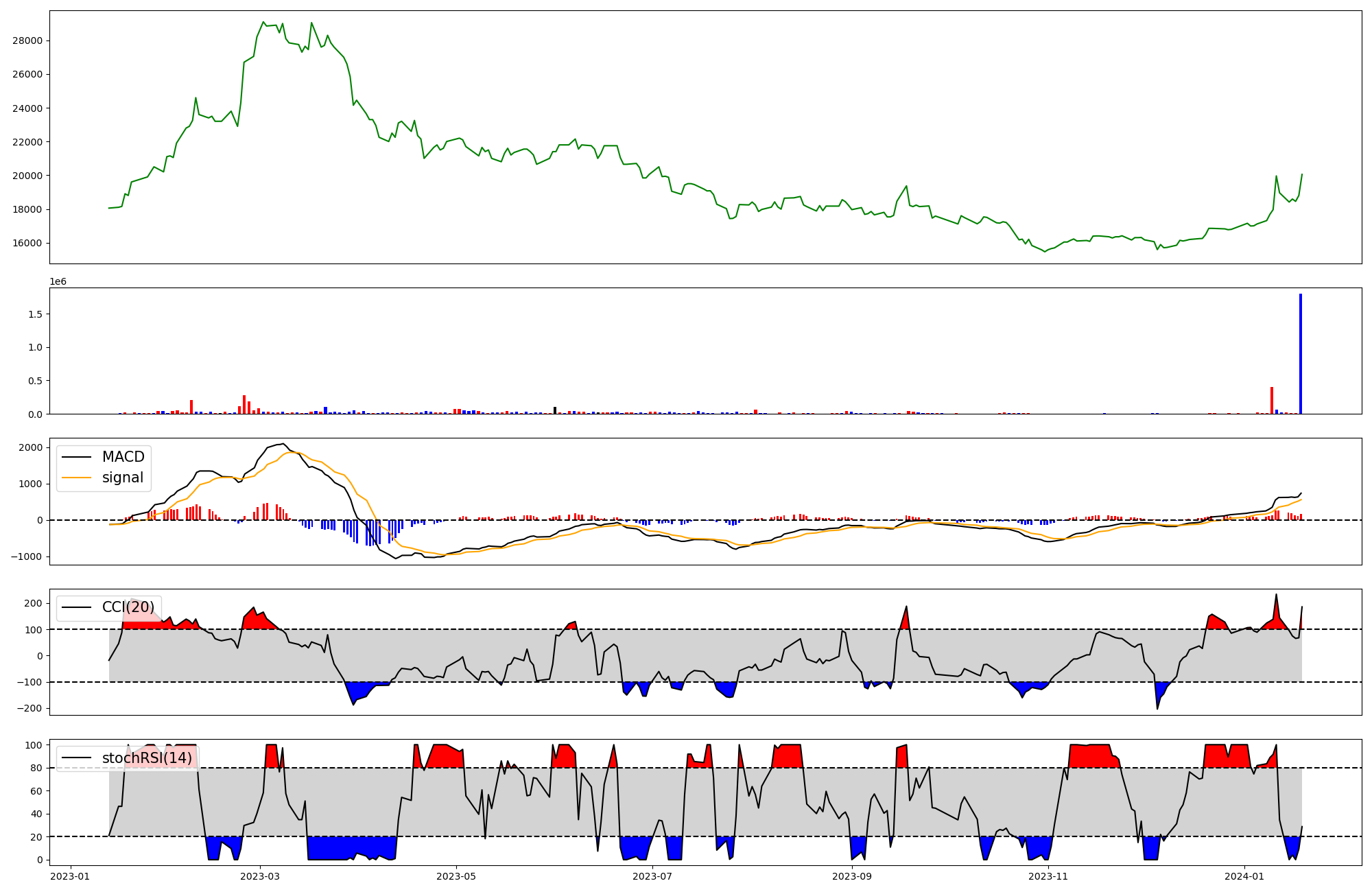Click the −1000 tick on MACD axis
This screenshot has height=892, width=1372.
pyautogui.click(x=26, y=556)
